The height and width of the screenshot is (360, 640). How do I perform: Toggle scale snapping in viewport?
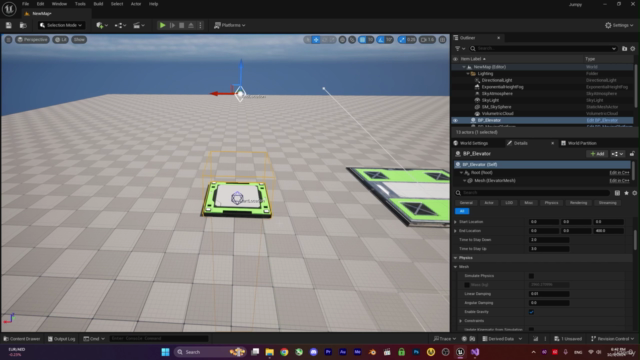coord(402,40)
